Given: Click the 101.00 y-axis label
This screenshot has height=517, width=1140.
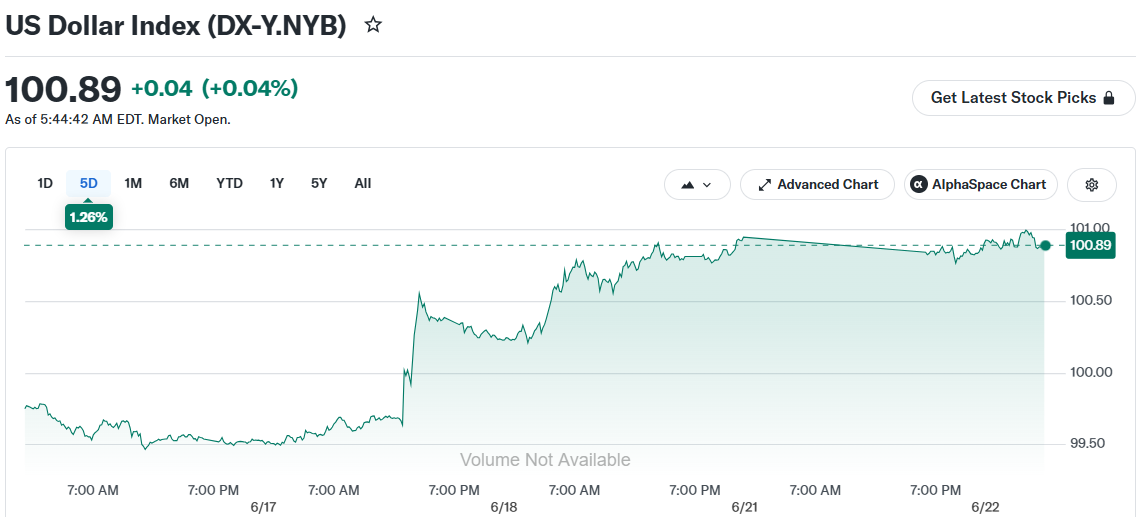Looking at the screenshot, I should coord(1091,228).
